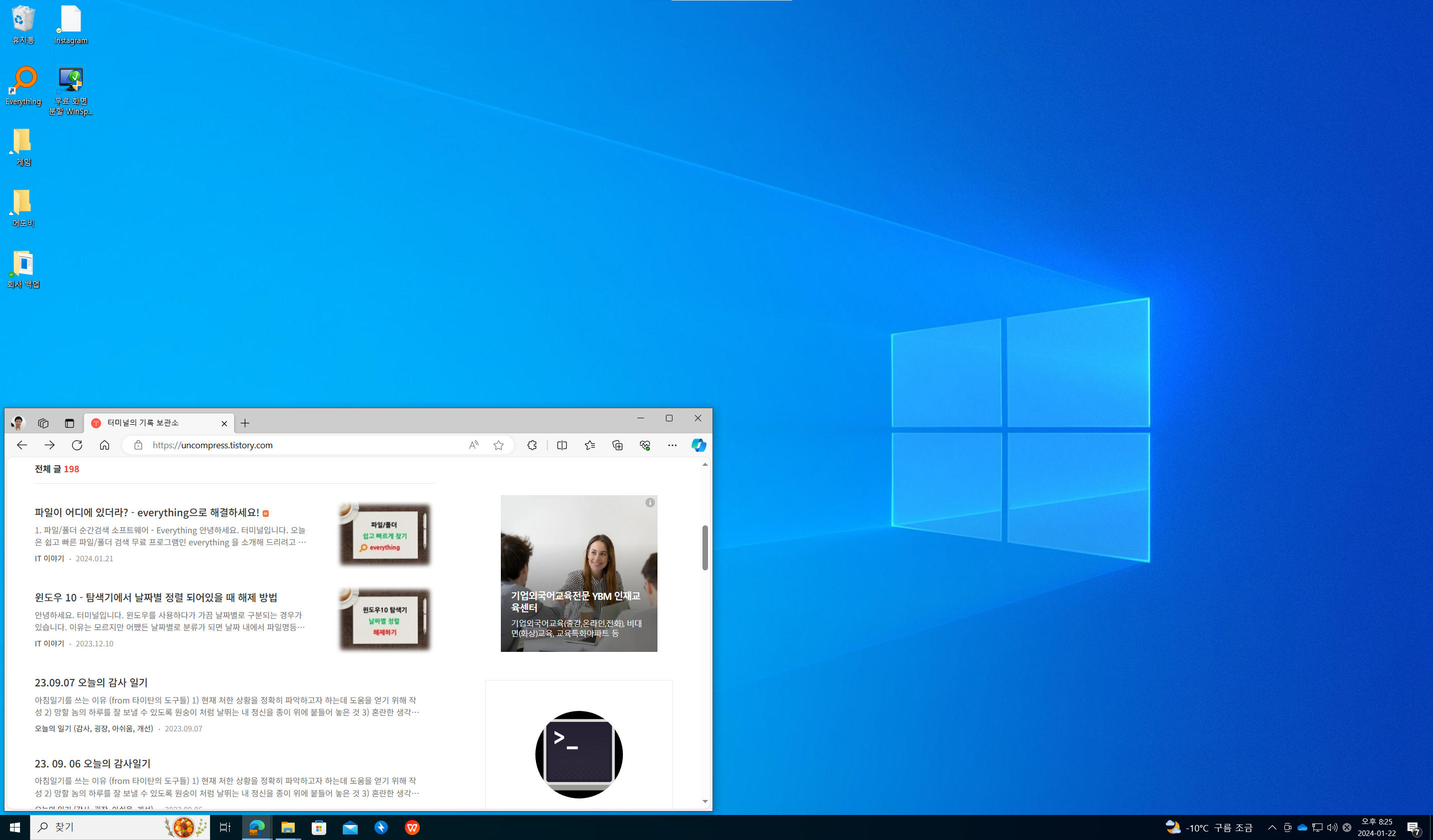Screen dimensions: 1433x840
Task: Expand hidden system tray icons chevron
Action: click(x=1272, y=827)
